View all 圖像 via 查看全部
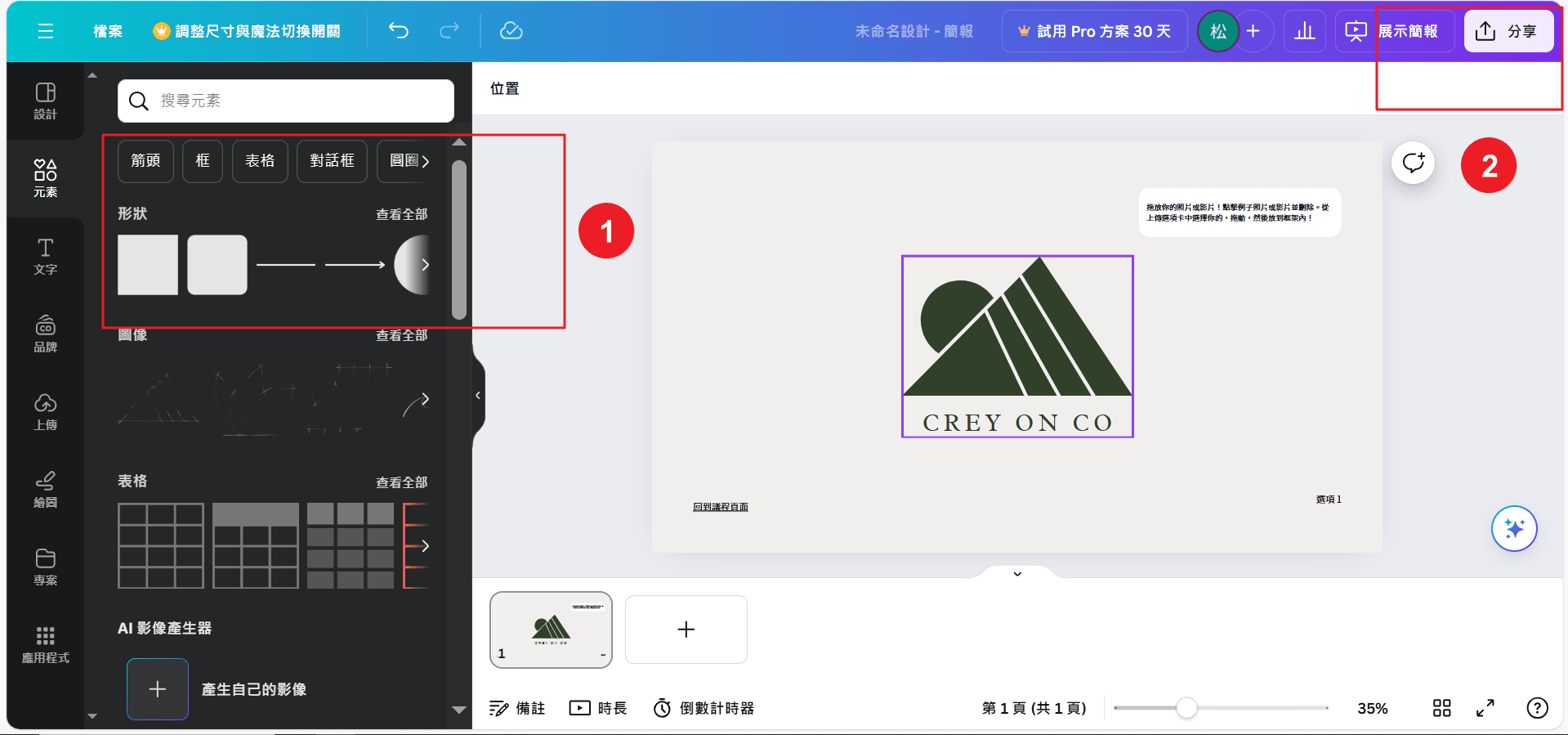The image size is (1568, 735). pyautogui.click(x=401, y=335)
